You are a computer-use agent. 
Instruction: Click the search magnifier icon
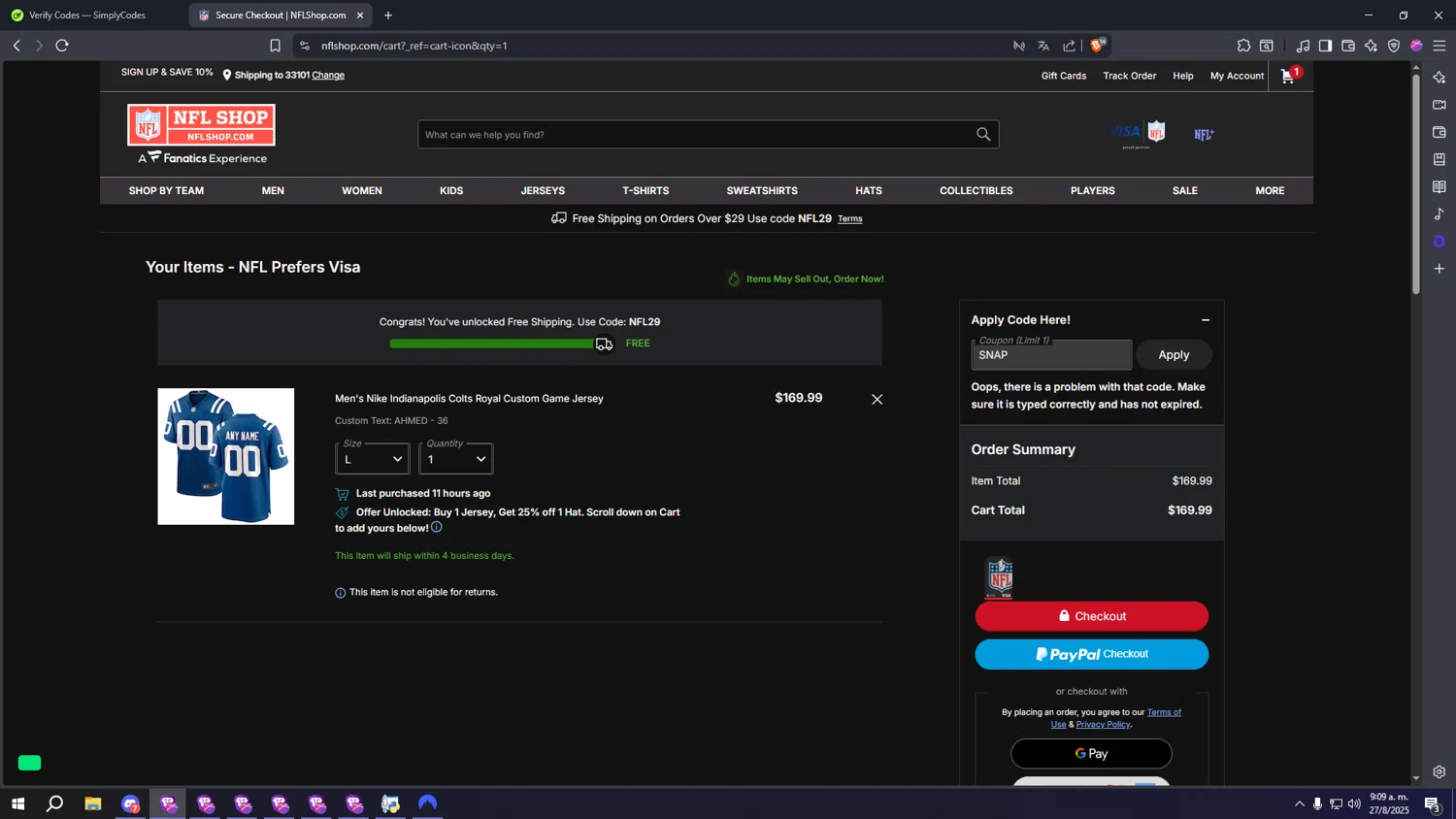983,135
